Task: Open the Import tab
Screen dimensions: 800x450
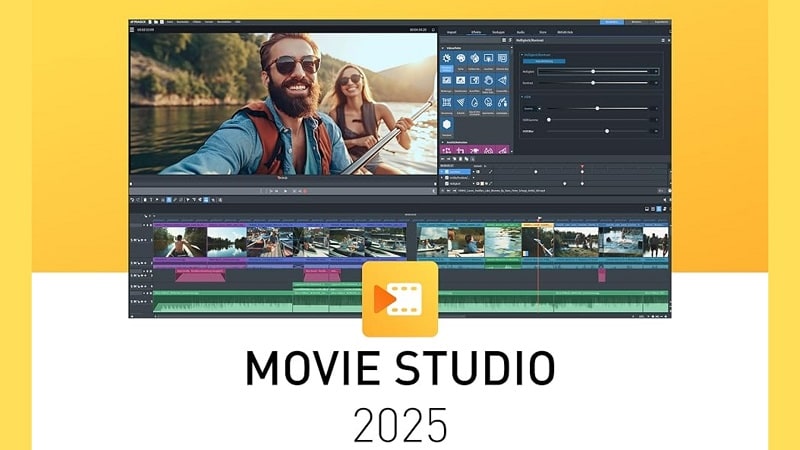Action: coord(452,32)
